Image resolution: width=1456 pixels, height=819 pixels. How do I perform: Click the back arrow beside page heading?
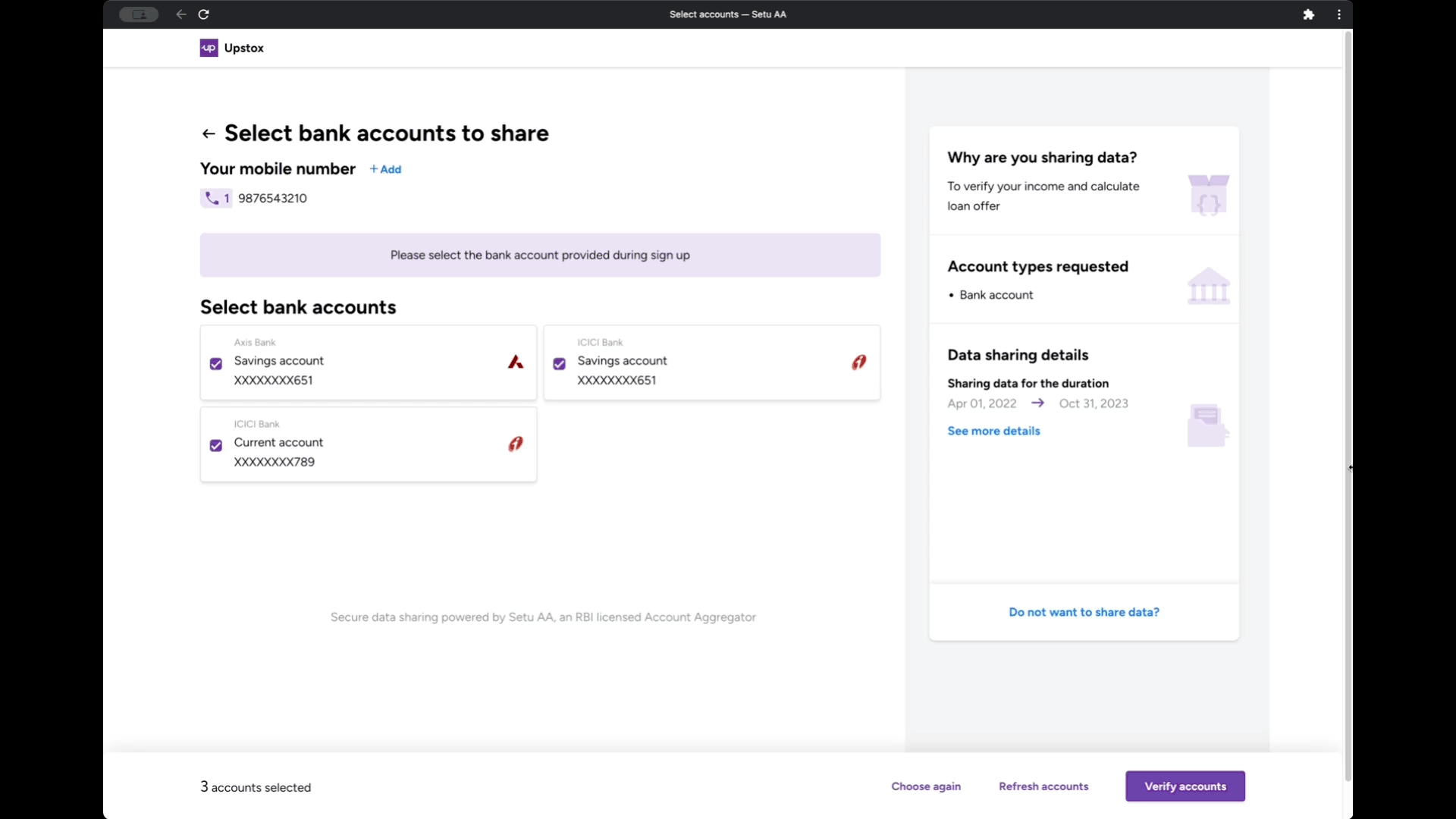[x=209, y=134]
